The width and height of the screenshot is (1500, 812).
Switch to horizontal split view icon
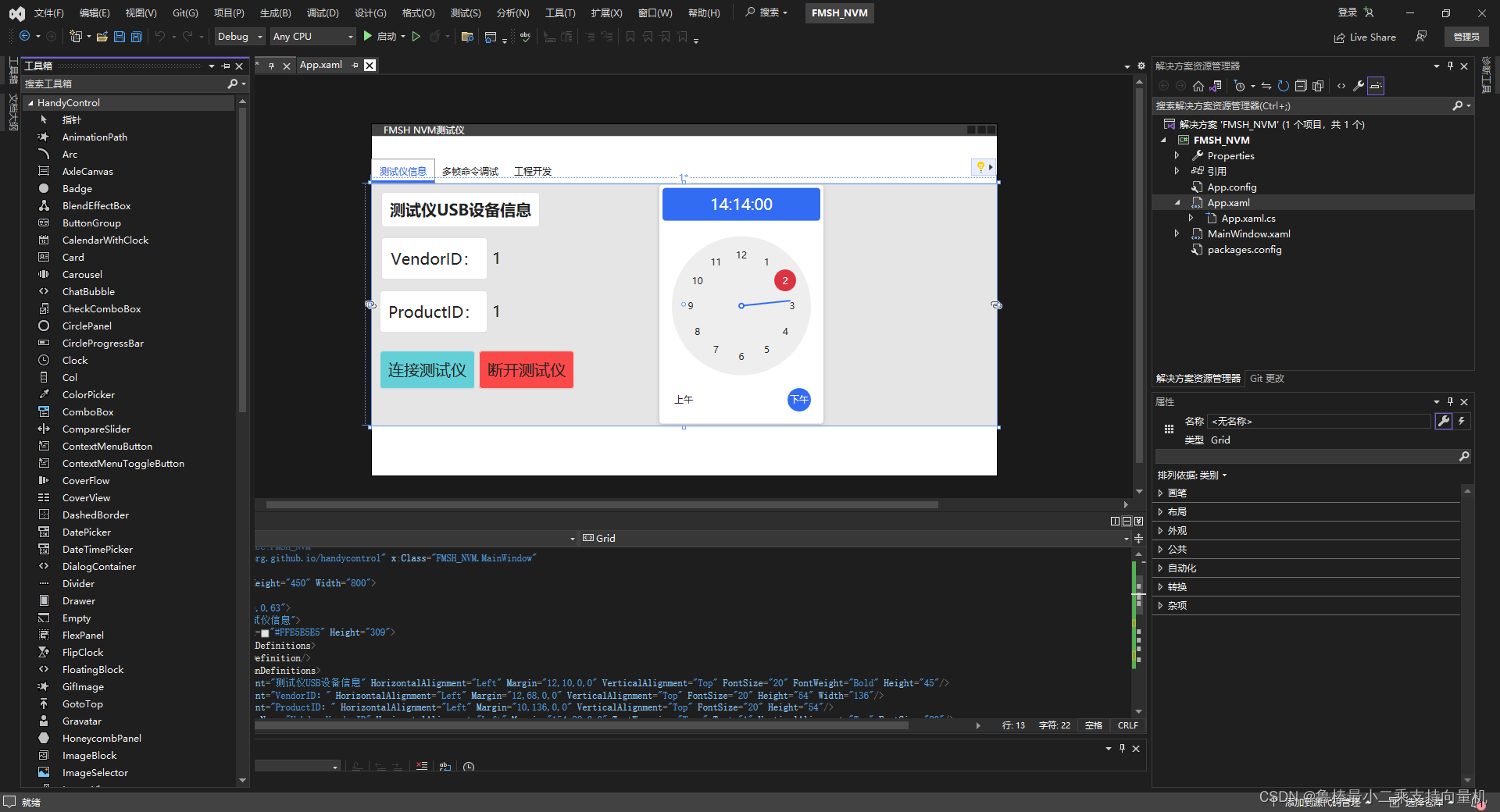1127,522
